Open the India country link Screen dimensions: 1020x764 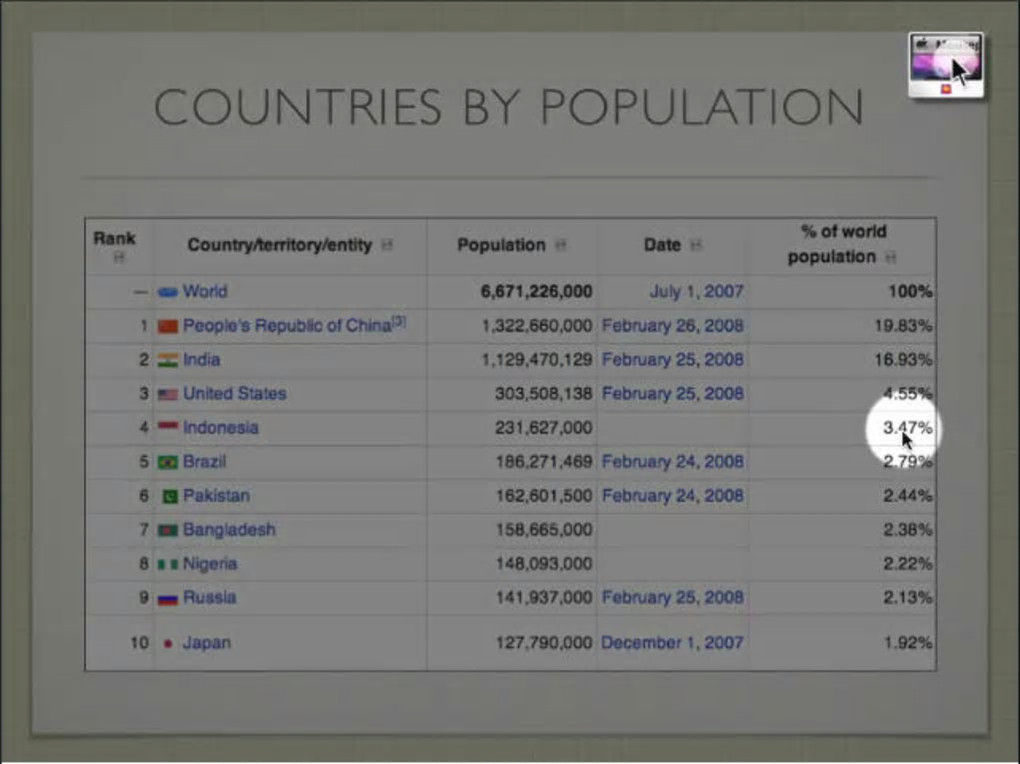(x=202, y=359)
